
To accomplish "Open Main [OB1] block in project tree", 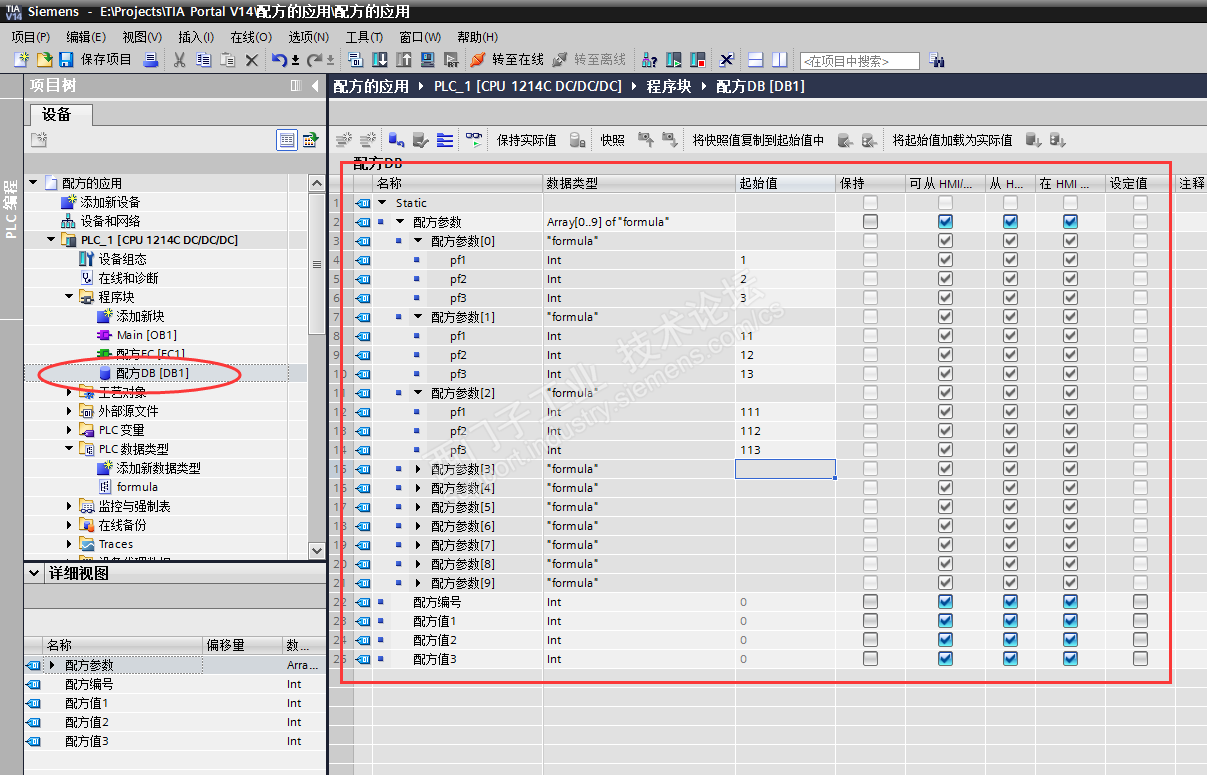I will tap(146, 335).
